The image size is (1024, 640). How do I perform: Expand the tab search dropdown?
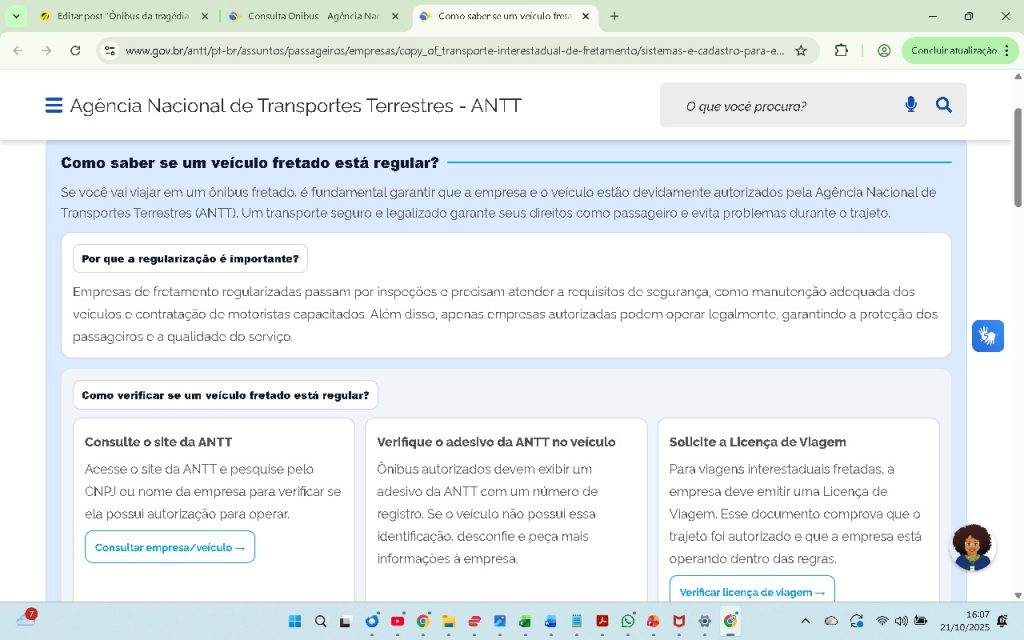(16, 16)
